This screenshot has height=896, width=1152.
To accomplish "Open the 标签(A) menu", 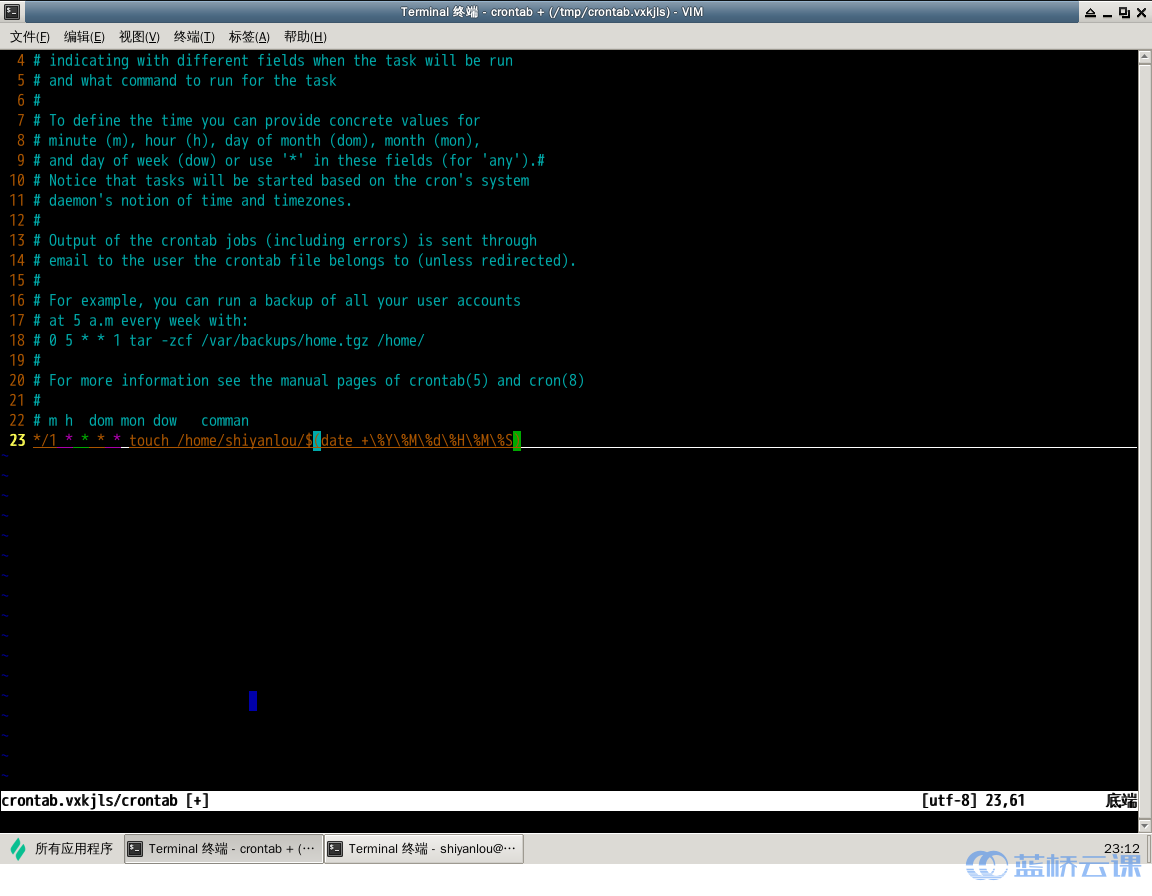I will (x=249, y=37).
